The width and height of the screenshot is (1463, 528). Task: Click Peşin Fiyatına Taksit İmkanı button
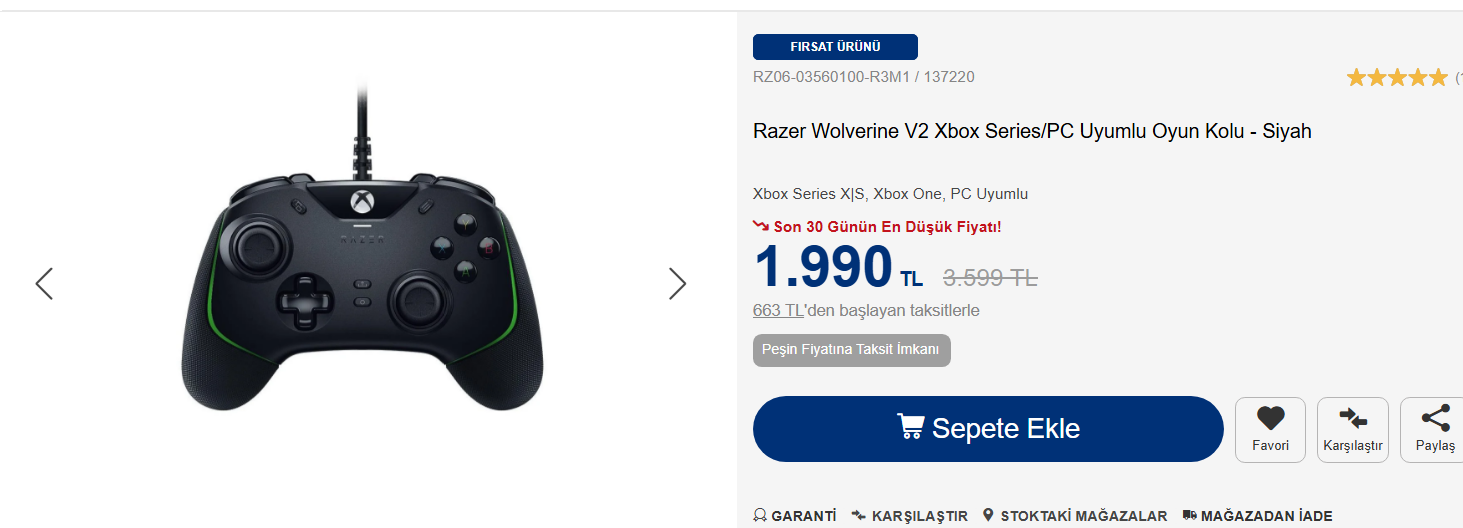tap(851, 350)
